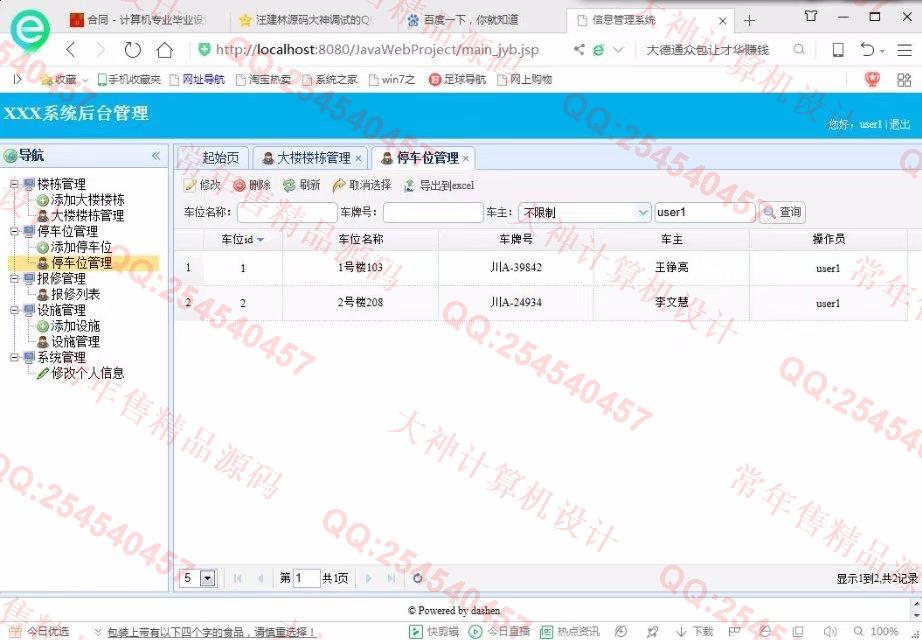
Task: Click the pagination refresh icon
Action: point(417,578)
